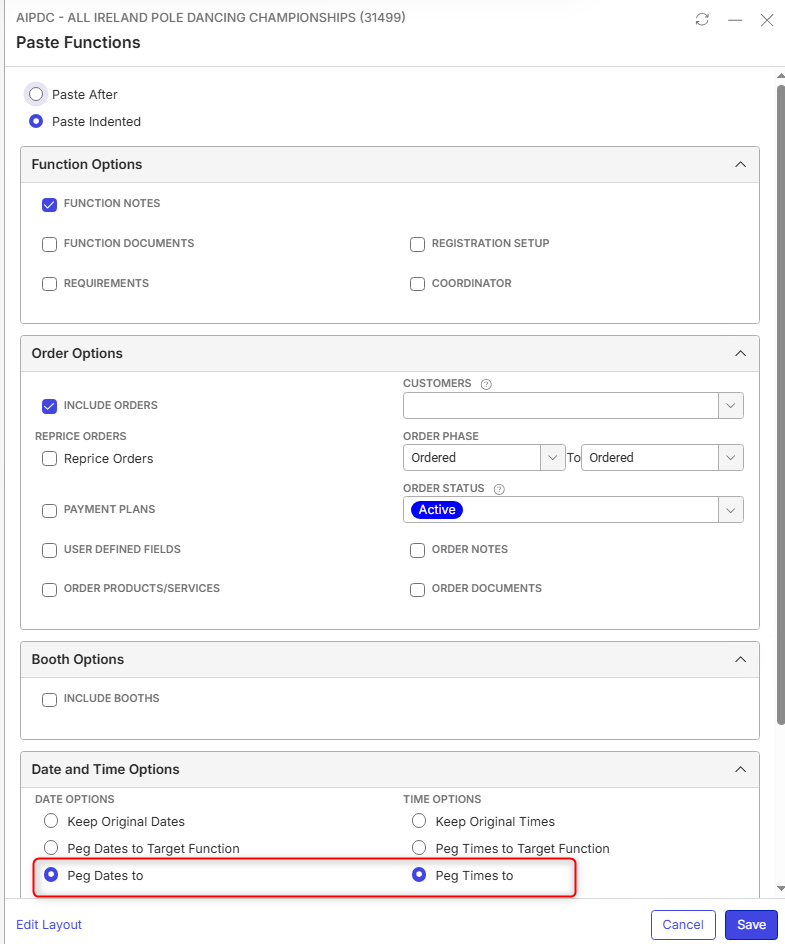Check the Requirements option

[49, 284]
